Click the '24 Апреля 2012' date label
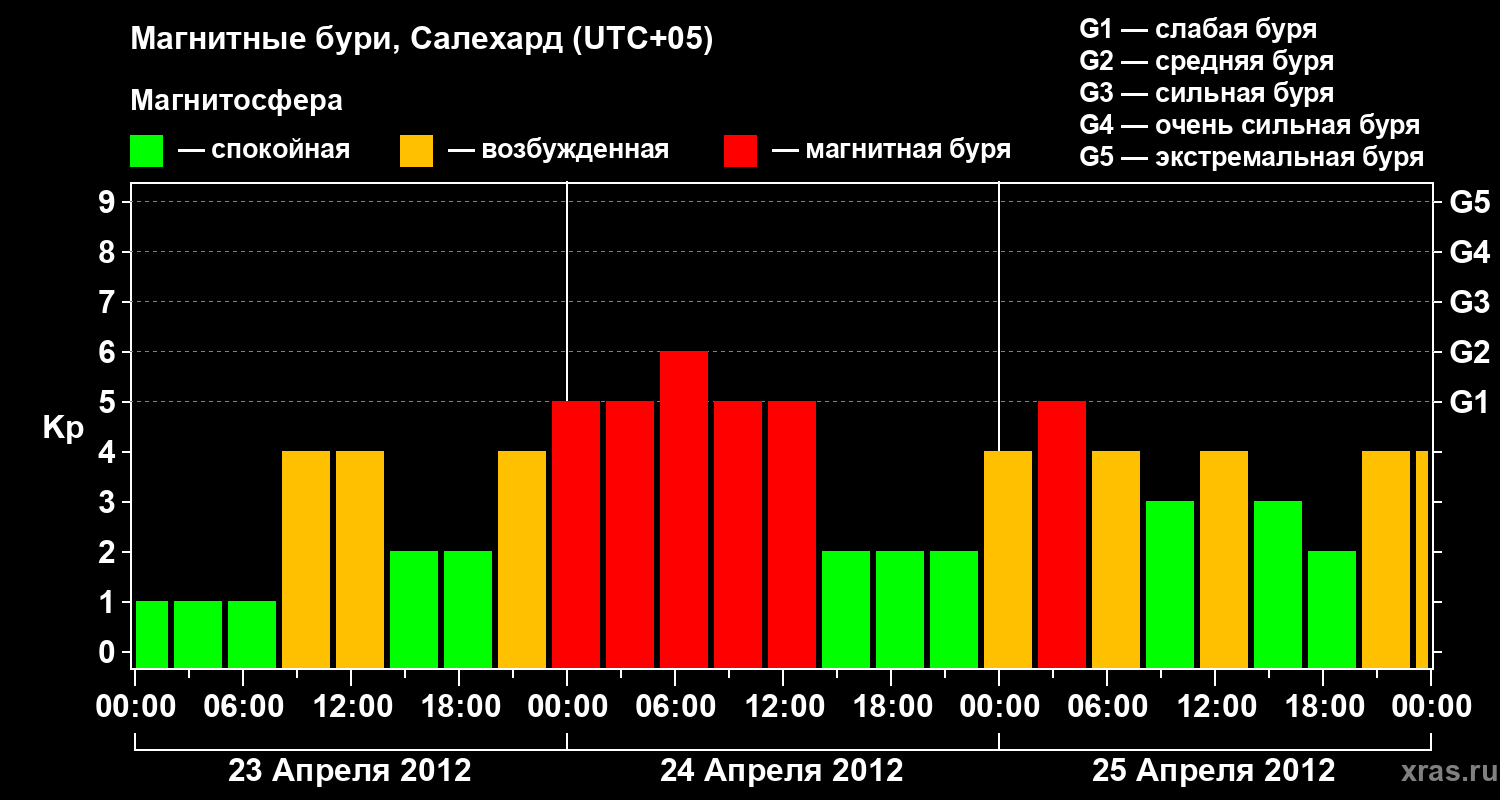Screen dimensions: 1500x800 click(782, 771)
